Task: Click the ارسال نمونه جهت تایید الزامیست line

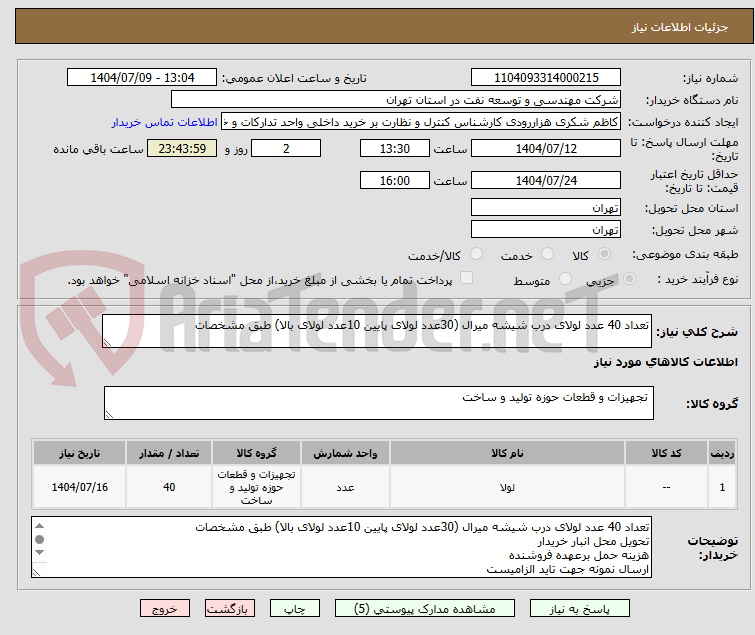Action: point(568,570)
